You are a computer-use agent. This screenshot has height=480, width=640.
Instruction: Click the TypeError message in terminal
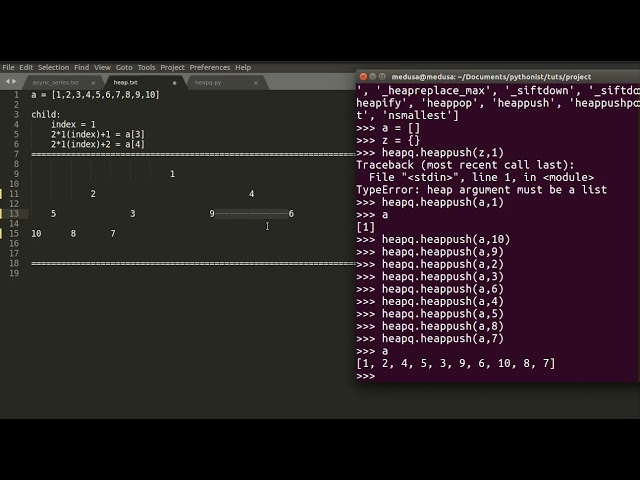click(x=482, y=190)
